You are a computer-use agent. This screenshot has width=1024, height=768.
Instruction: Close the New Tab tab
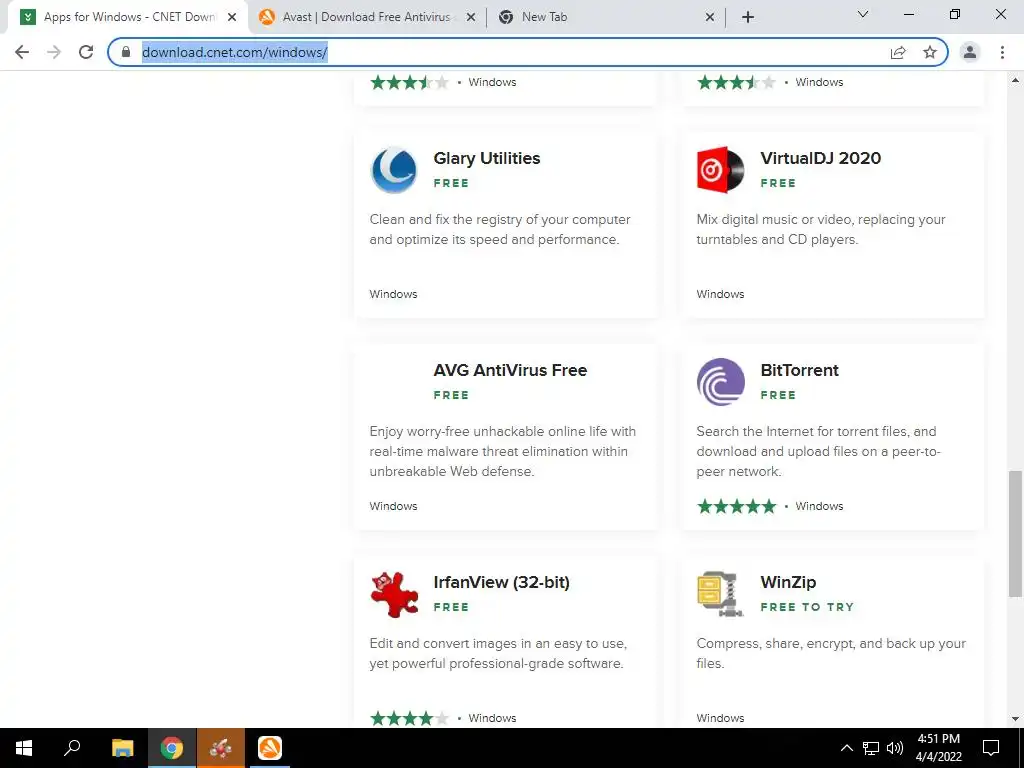pyautogui.click(x=710, y=17)
